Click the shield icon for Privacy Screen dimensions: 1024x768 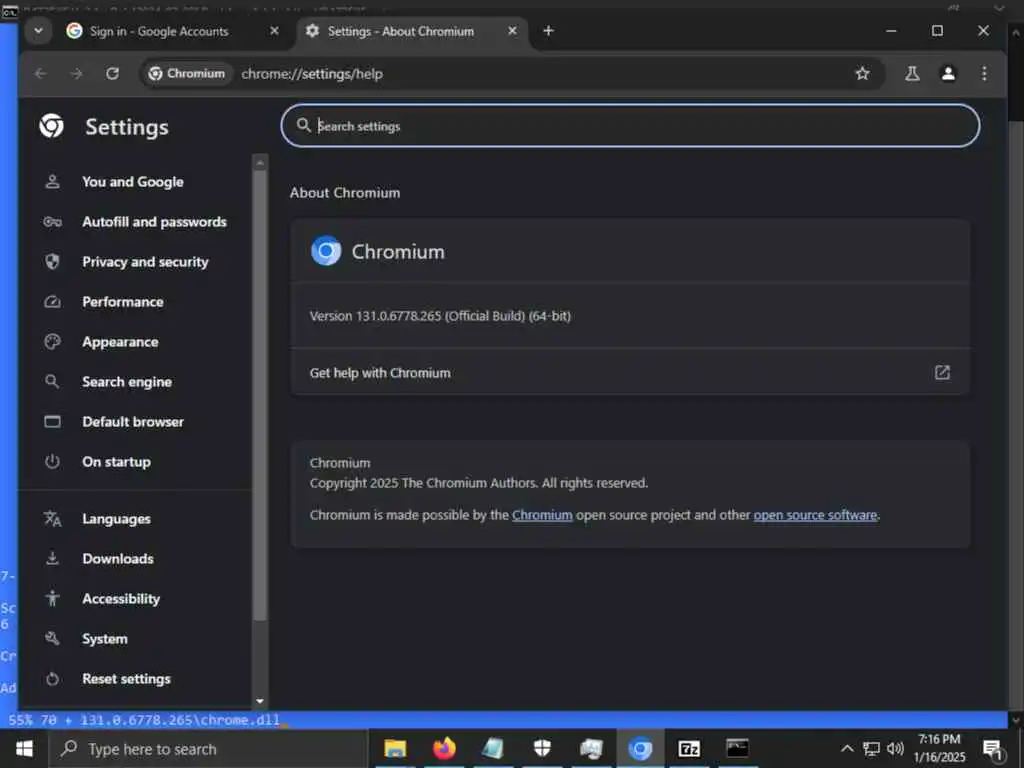point(52,262)
